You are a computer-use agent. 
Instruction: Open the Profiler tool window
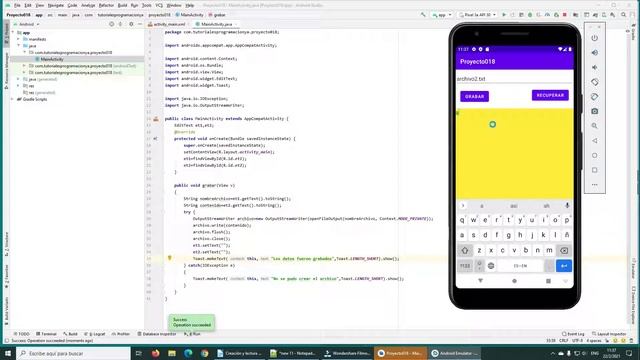point(121,334)
